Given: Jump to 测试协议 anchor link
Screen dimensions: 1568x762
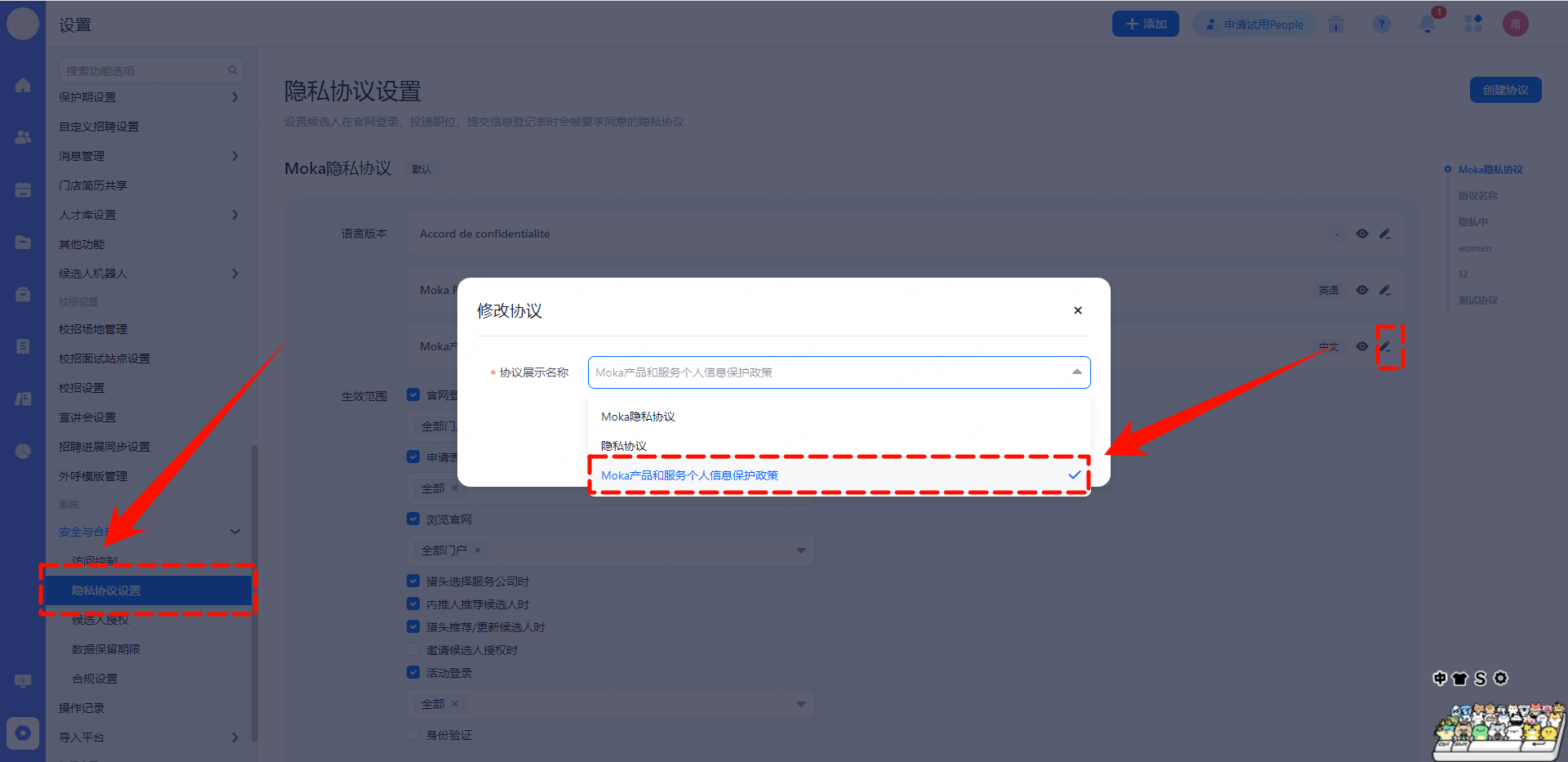Looking at the screenshot, I should pyautogui.click(x=1478, y=301).
